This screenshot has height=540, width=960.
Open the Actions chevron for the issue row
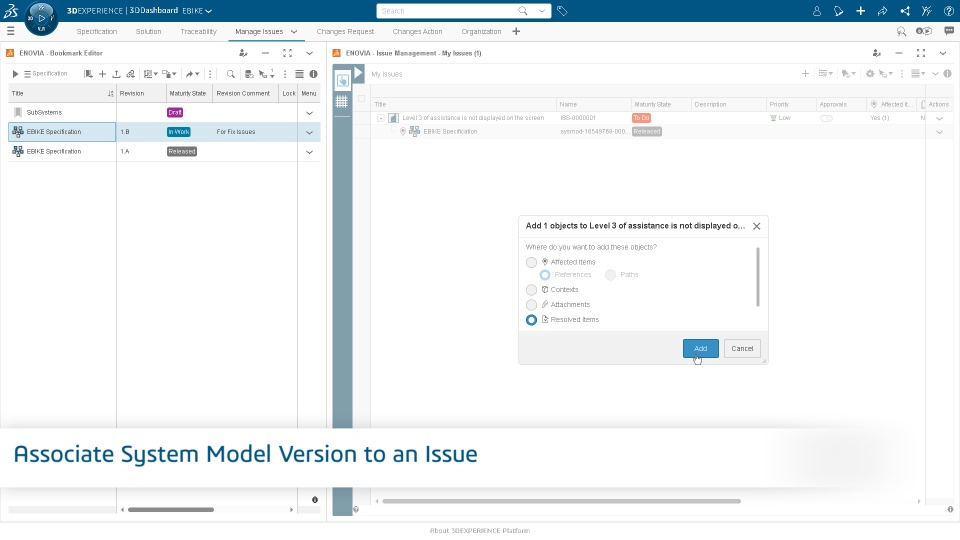[x=939, y=118]
